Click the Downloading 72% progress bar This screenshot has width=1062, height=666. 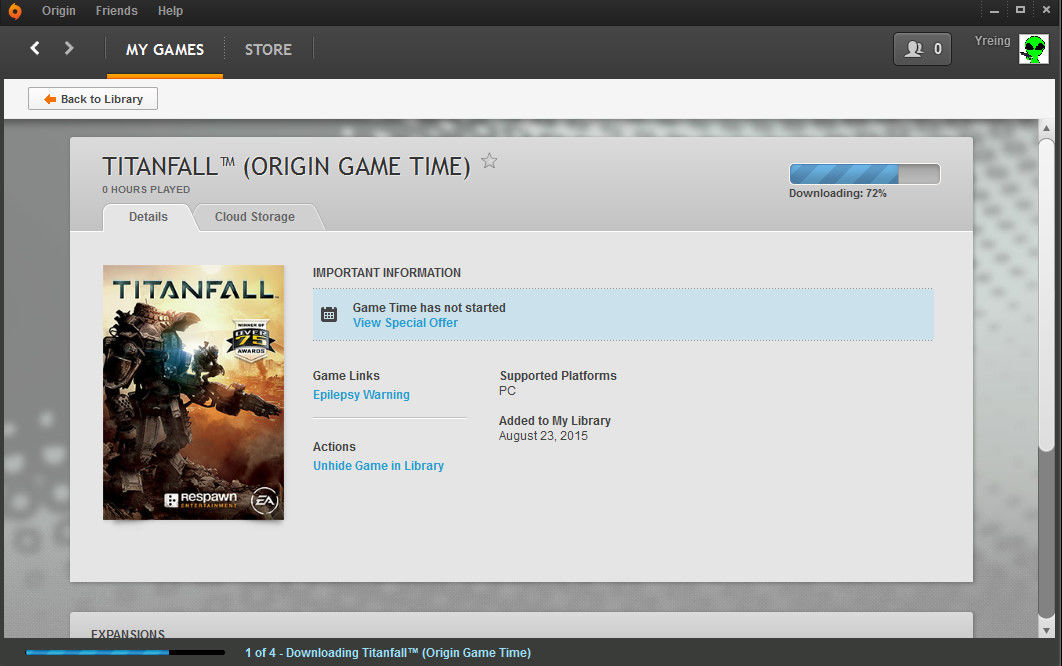point(864,174)
